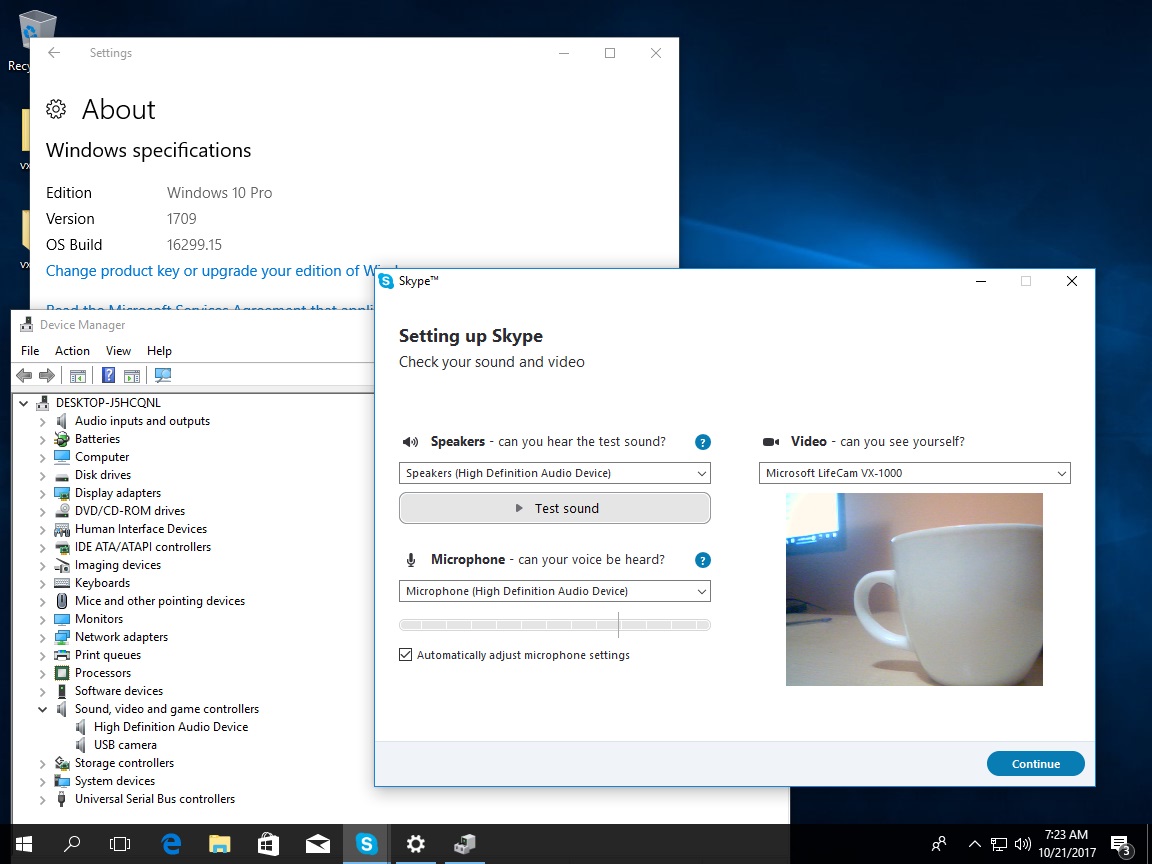Click the Speakers help question mark icon
Image resolution: width=1152 pixels, height=864 pixels.
tap(702, 442)
